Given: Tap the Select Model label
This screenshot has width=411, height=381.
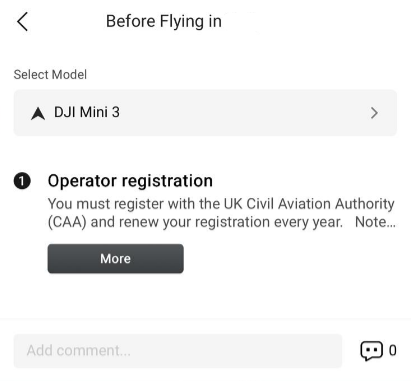Looking at the screenshot, I should coord(50,75).
